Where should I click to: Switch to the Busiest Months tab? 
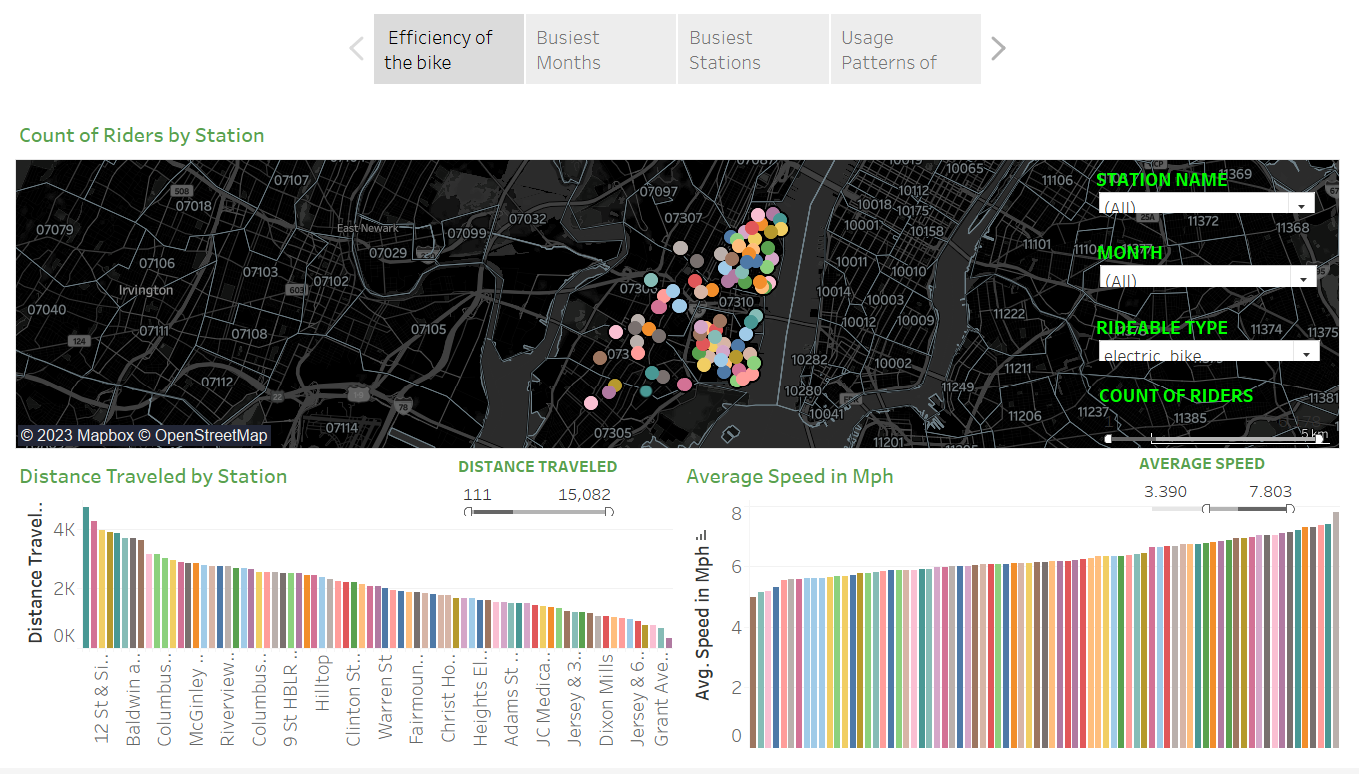point(600,49)
